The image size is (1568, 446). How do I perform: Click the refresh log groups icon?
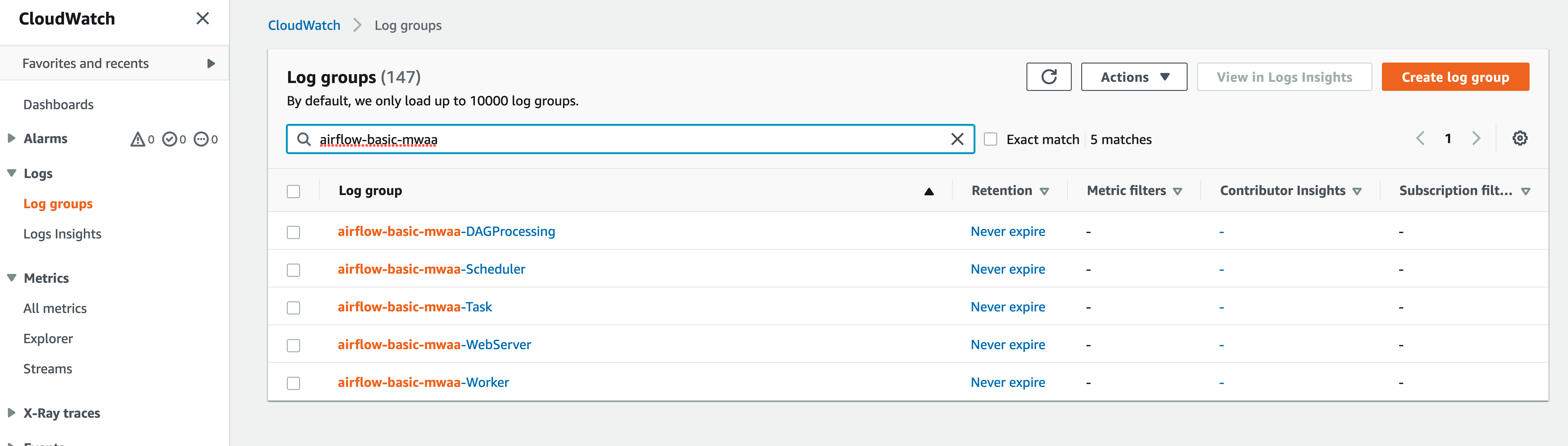click(x=1048, y=77)
